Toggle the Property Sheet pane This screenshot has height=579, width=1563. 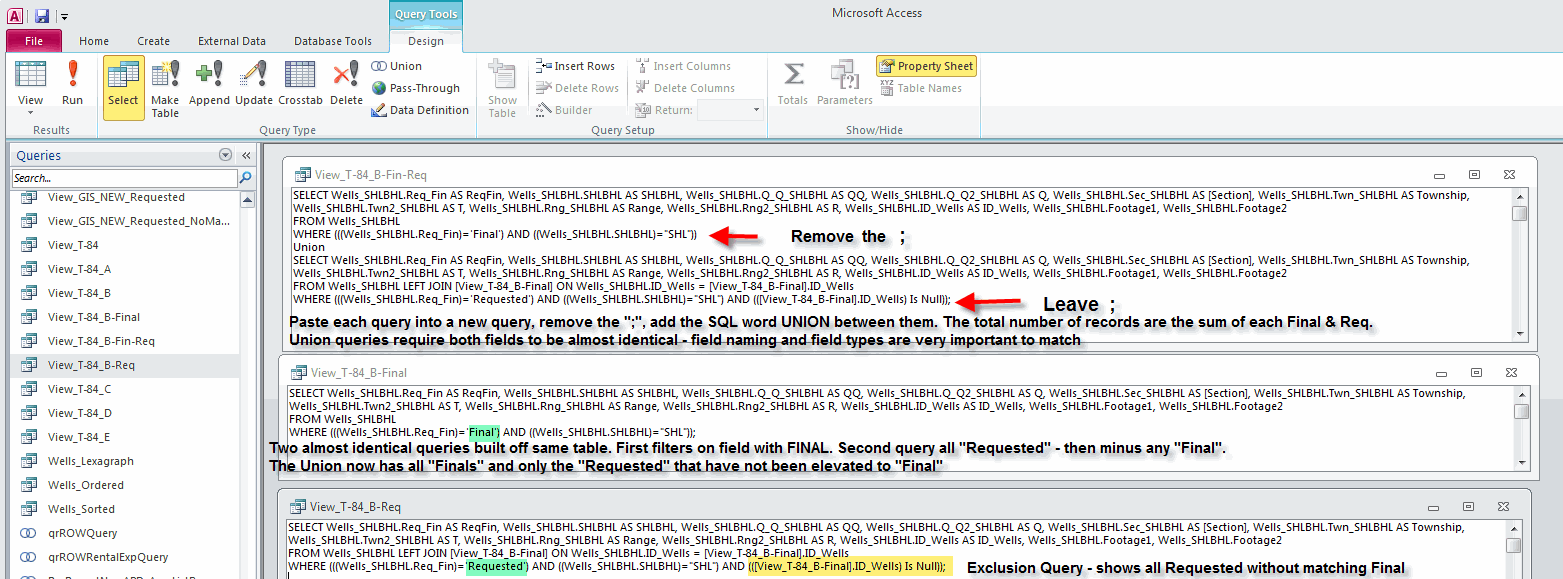926,66
